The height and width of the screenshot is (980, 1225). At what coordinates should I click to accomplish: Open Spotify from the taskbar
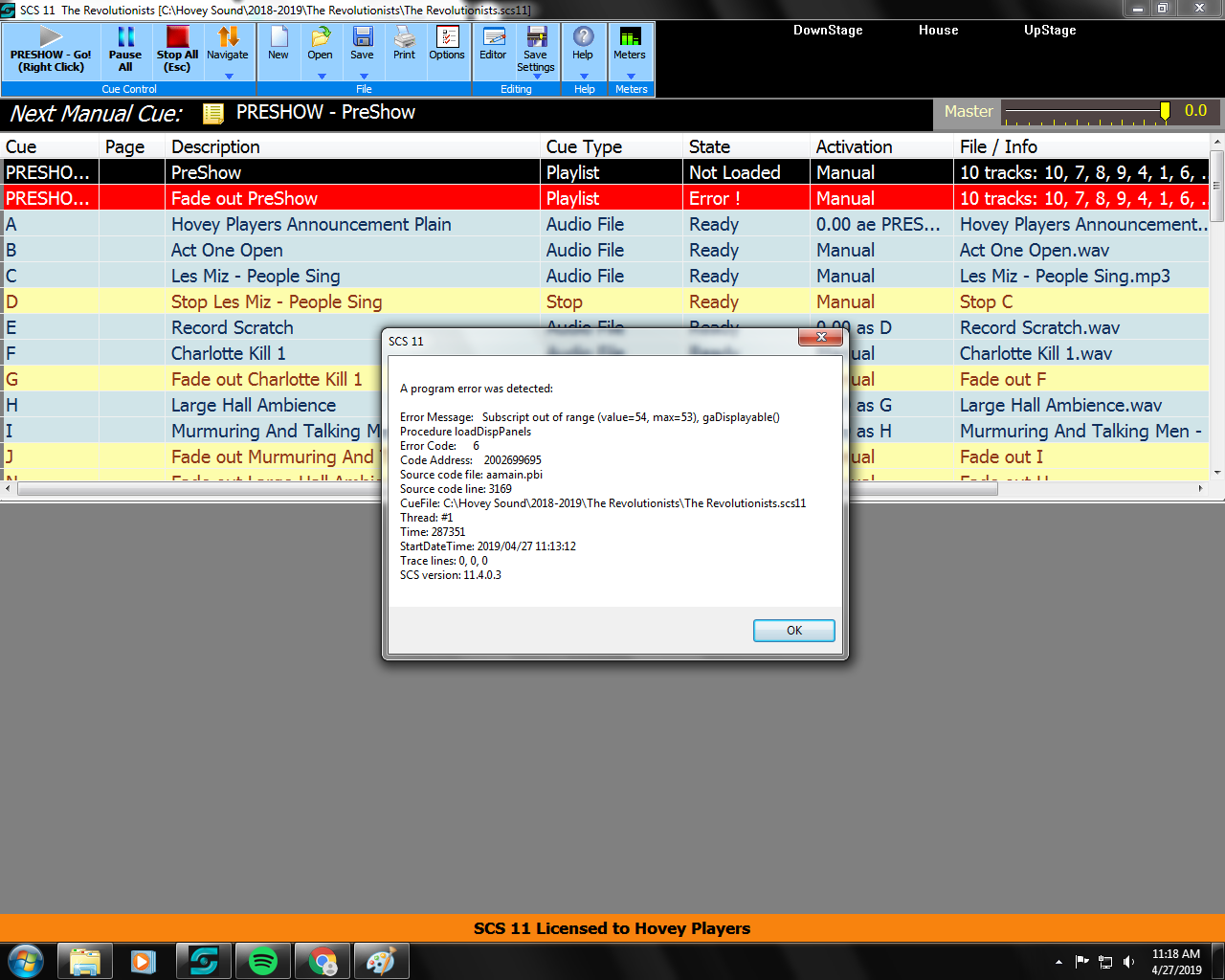coord(263,961)
